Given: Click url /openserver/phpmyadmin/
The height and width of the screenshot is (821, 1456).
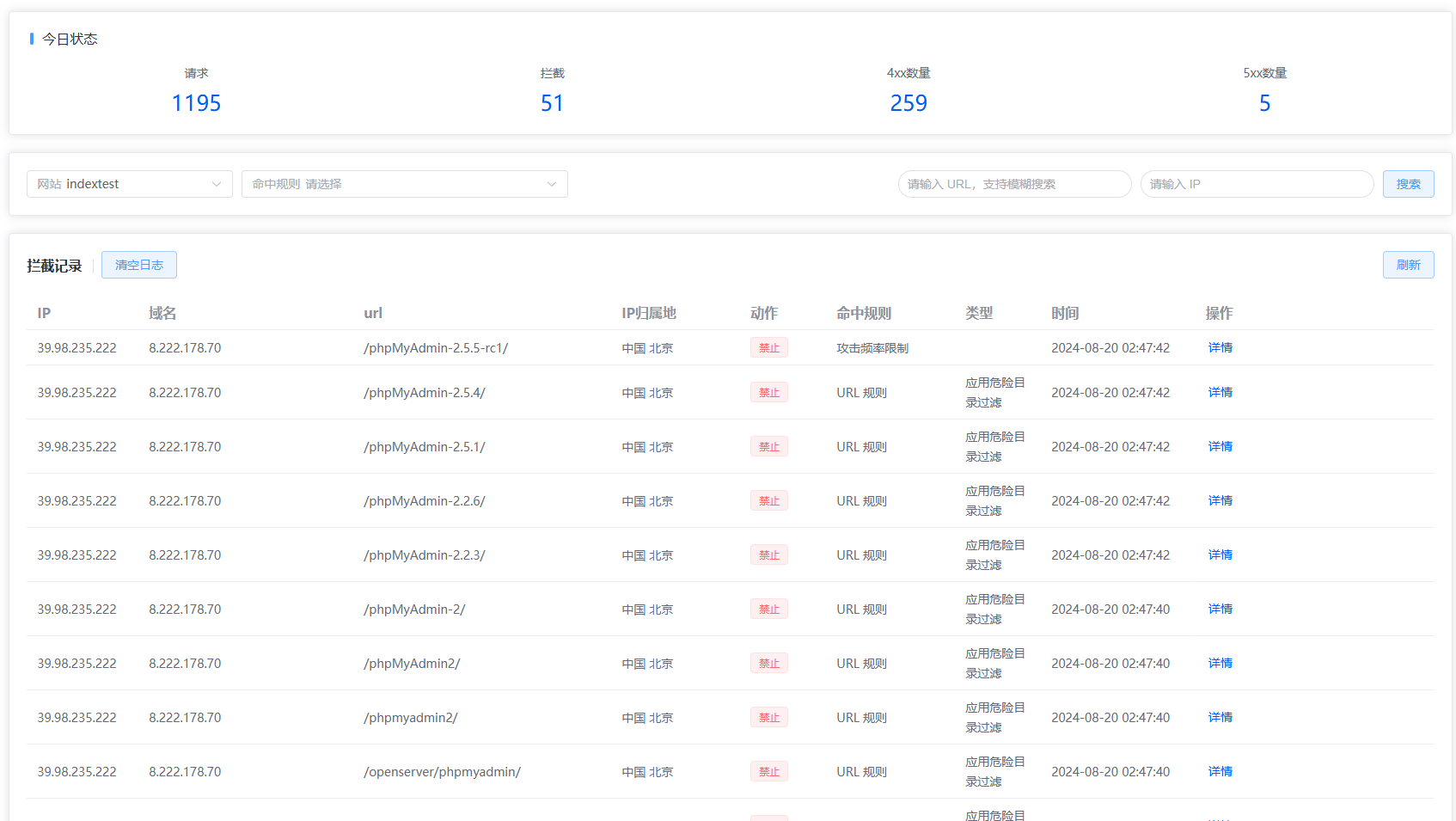Looking at the screenshot, I should coord(442,771).
